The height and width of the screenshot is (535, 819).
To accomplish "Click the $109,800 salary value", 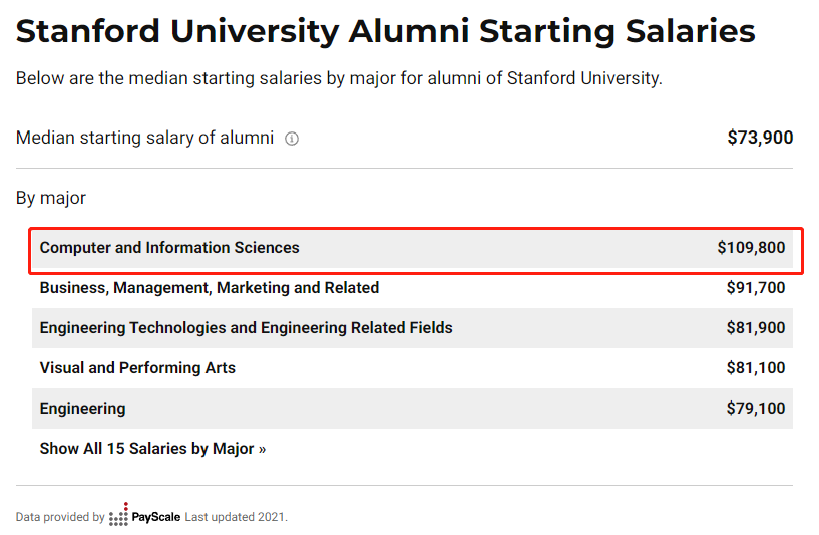I will [751, 248].
